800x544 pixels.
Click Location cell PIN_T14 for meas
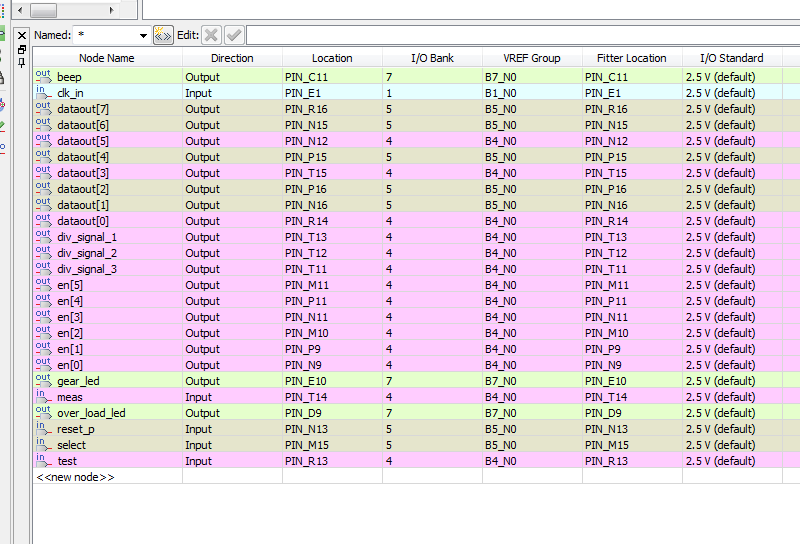(332, 397)
